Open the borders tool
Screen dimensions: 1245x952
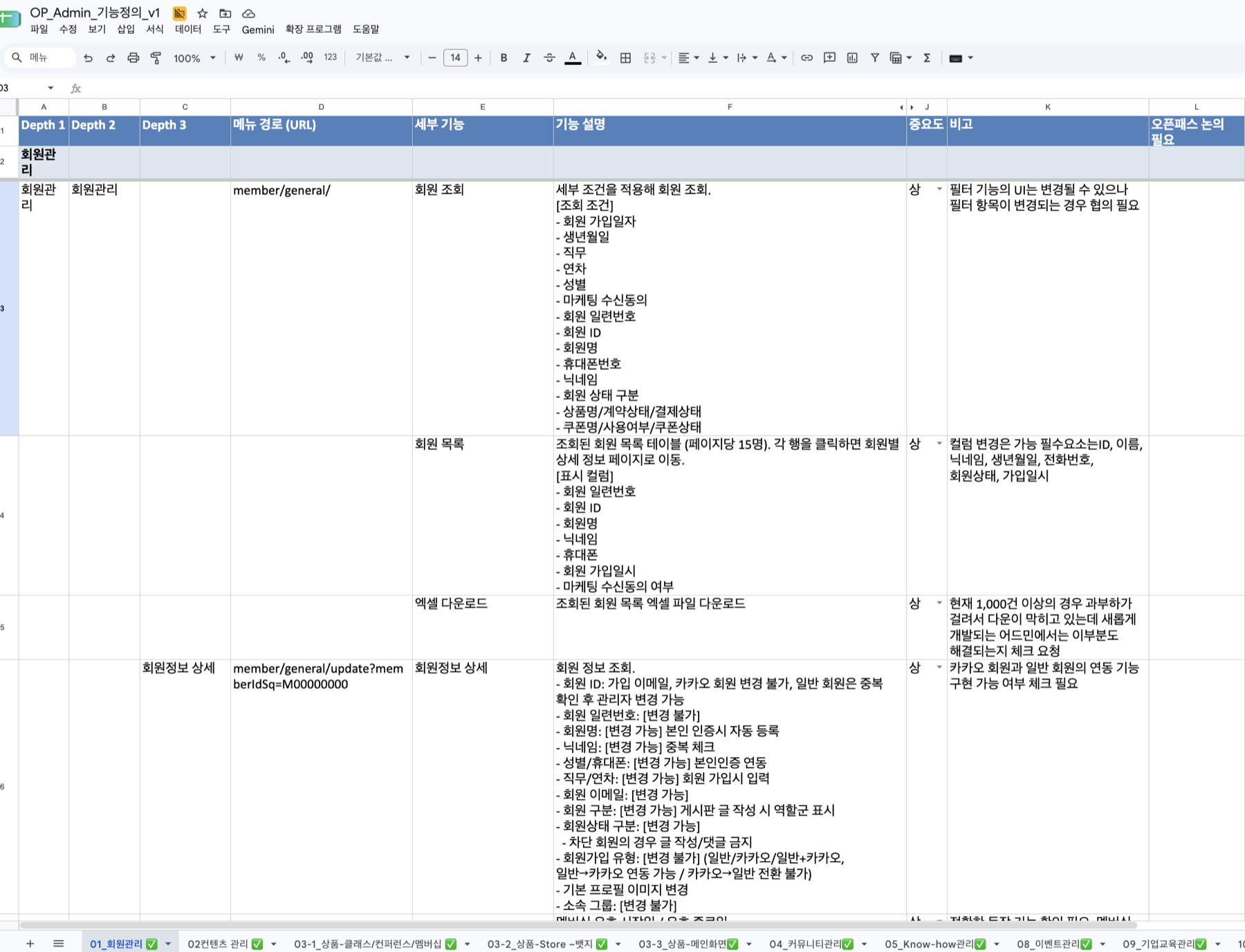point(625,58)
